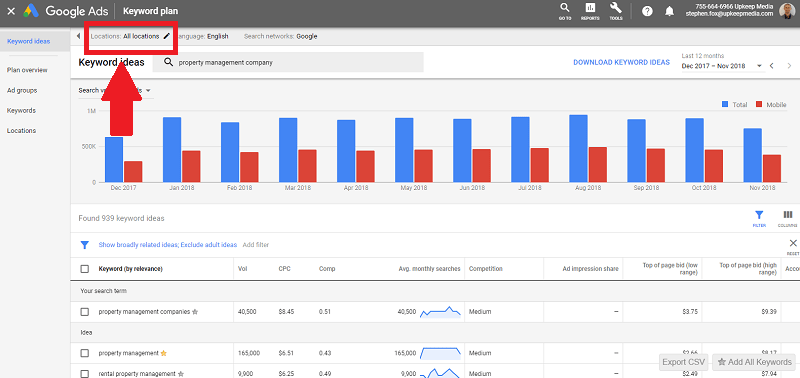The width and height of the screenshot is (800, 378).
Task: Click the Filter funnel icon above table
Action: pyautogui.click(x=759, y=218)
